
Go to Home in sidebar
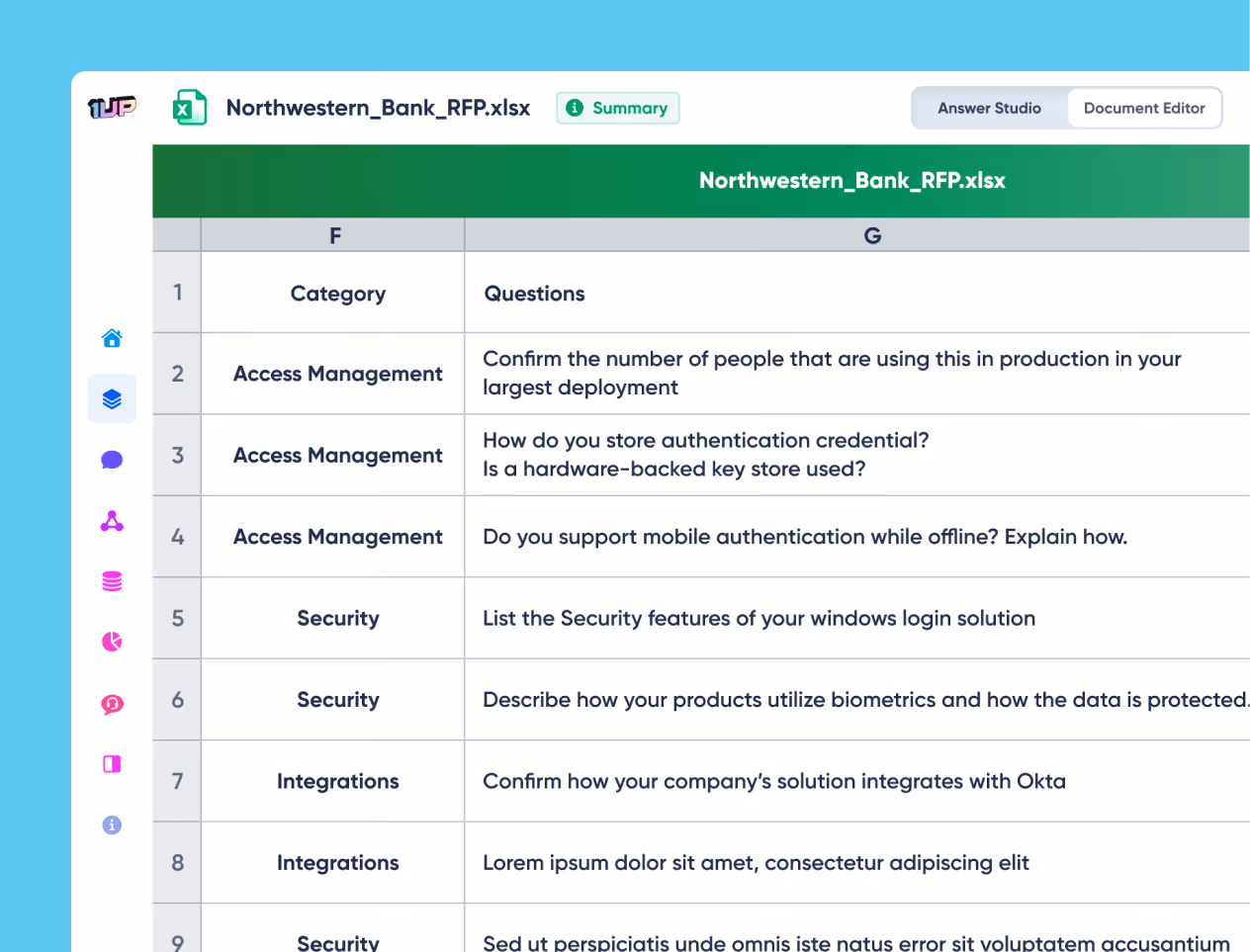pyautogui.click(x=112, y=338)
